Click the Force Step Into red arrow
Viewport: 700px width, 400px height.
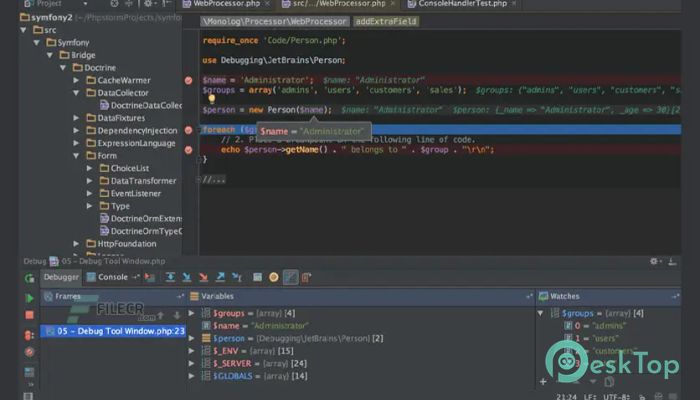(x=204, y=278)
